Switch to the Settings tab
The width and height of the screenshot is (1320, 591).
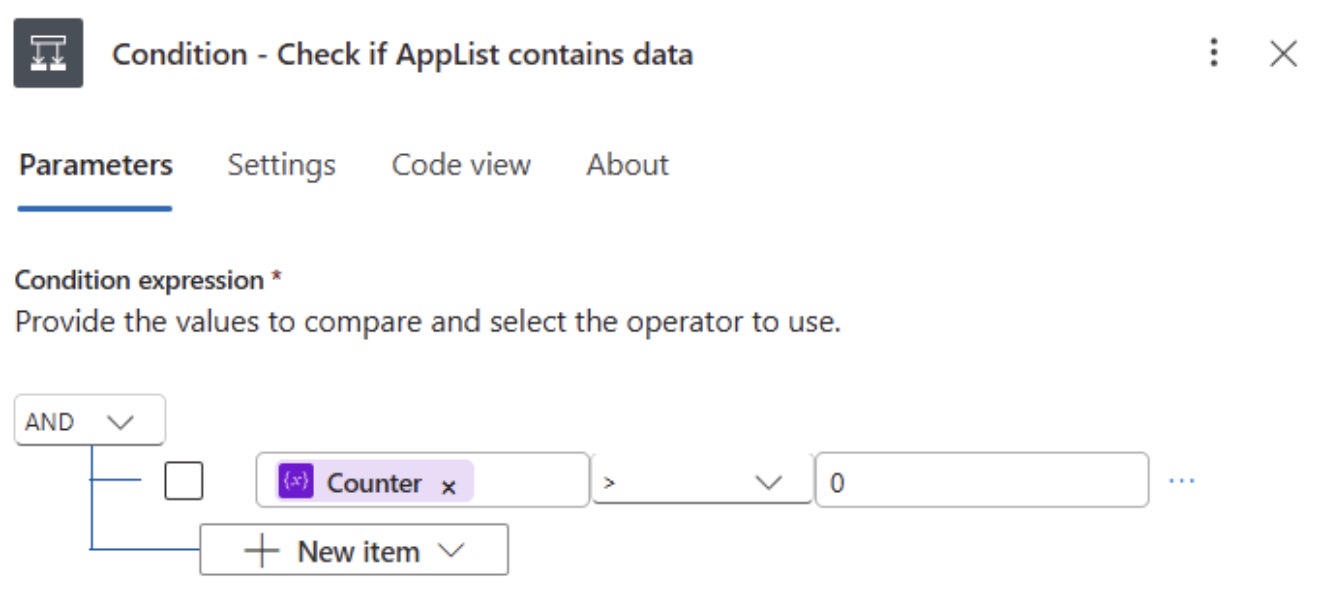coord(281,165)
